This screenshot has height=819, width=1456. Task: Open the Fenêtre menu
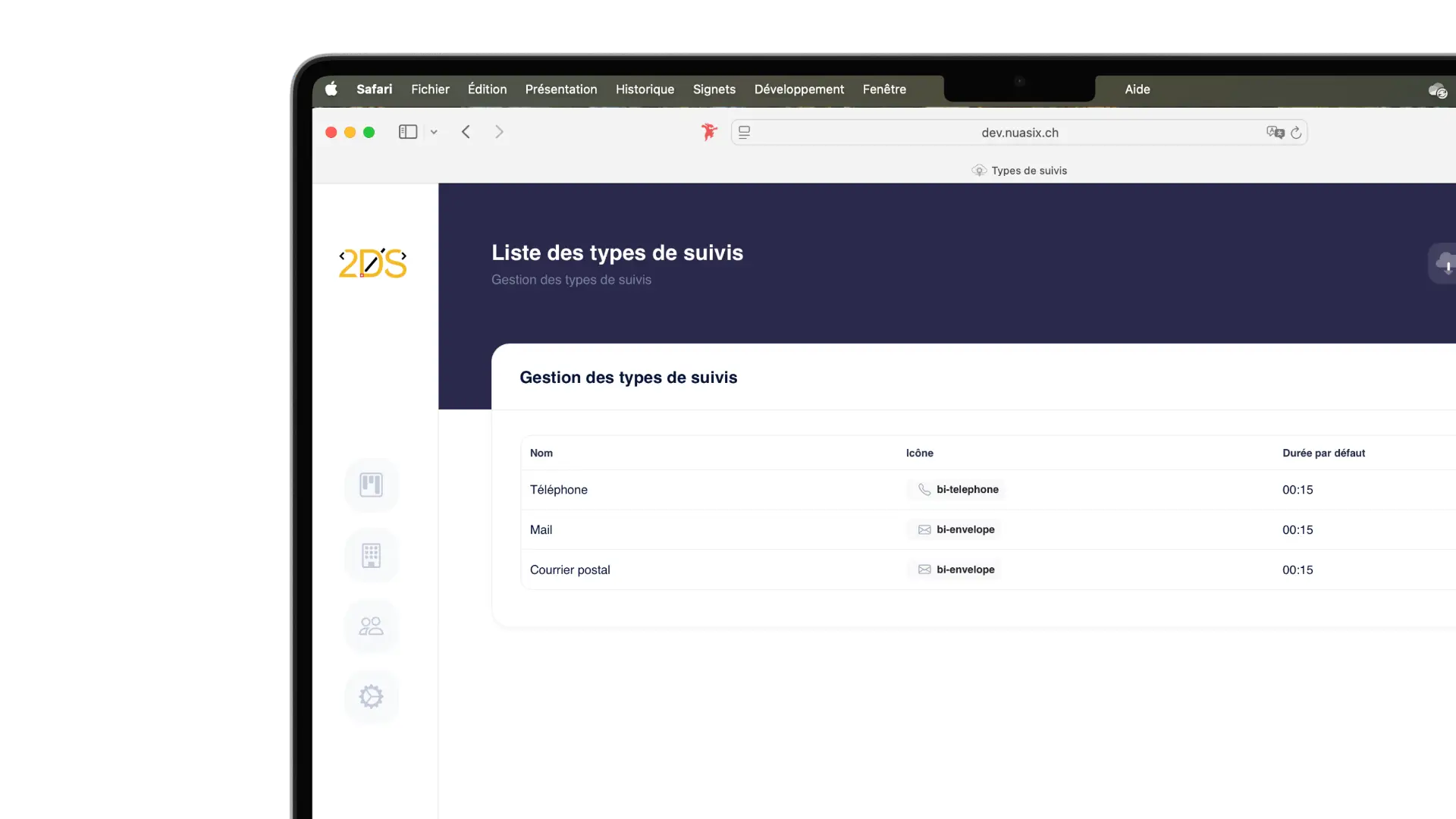point(884,89)
